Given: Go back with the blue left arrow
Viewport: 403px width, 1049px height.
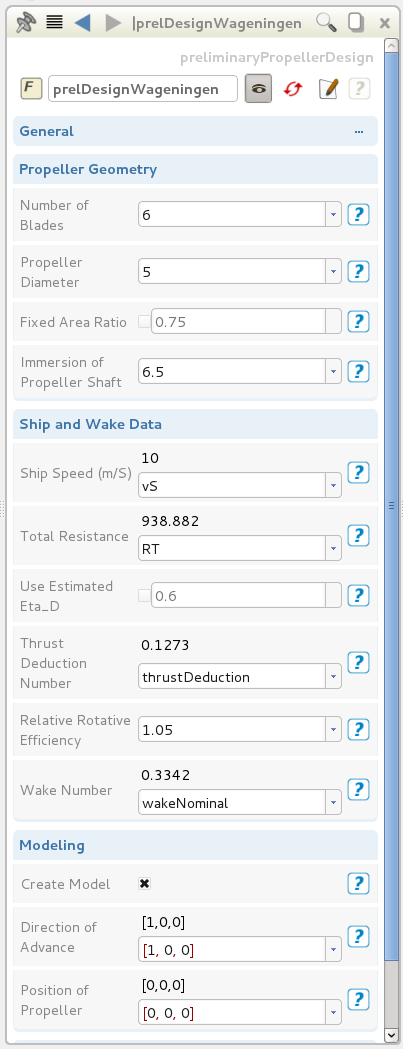Looking at the screenshot, I should 82,23.
